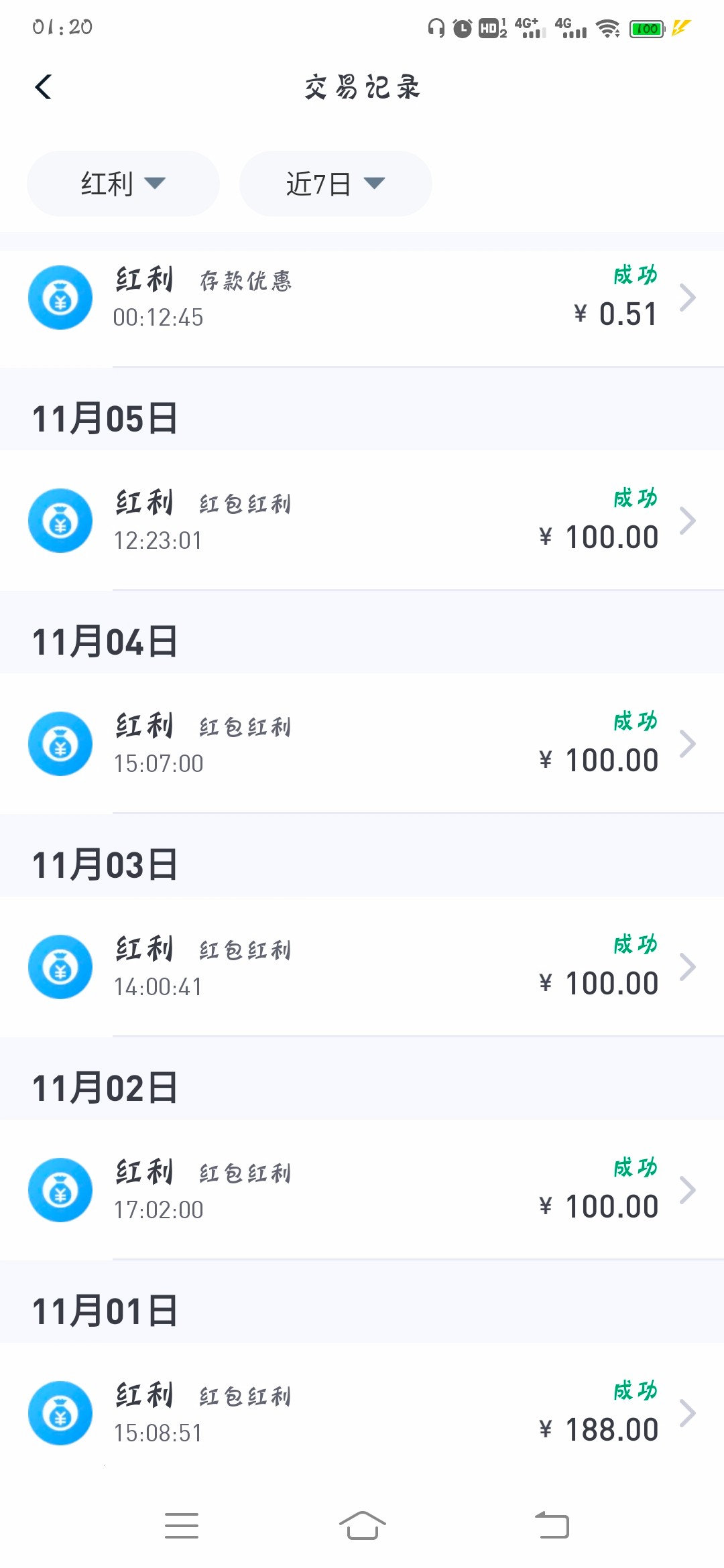
Task: Expand chevron for the 存款优惠 transaction
Action: point(687,298)
